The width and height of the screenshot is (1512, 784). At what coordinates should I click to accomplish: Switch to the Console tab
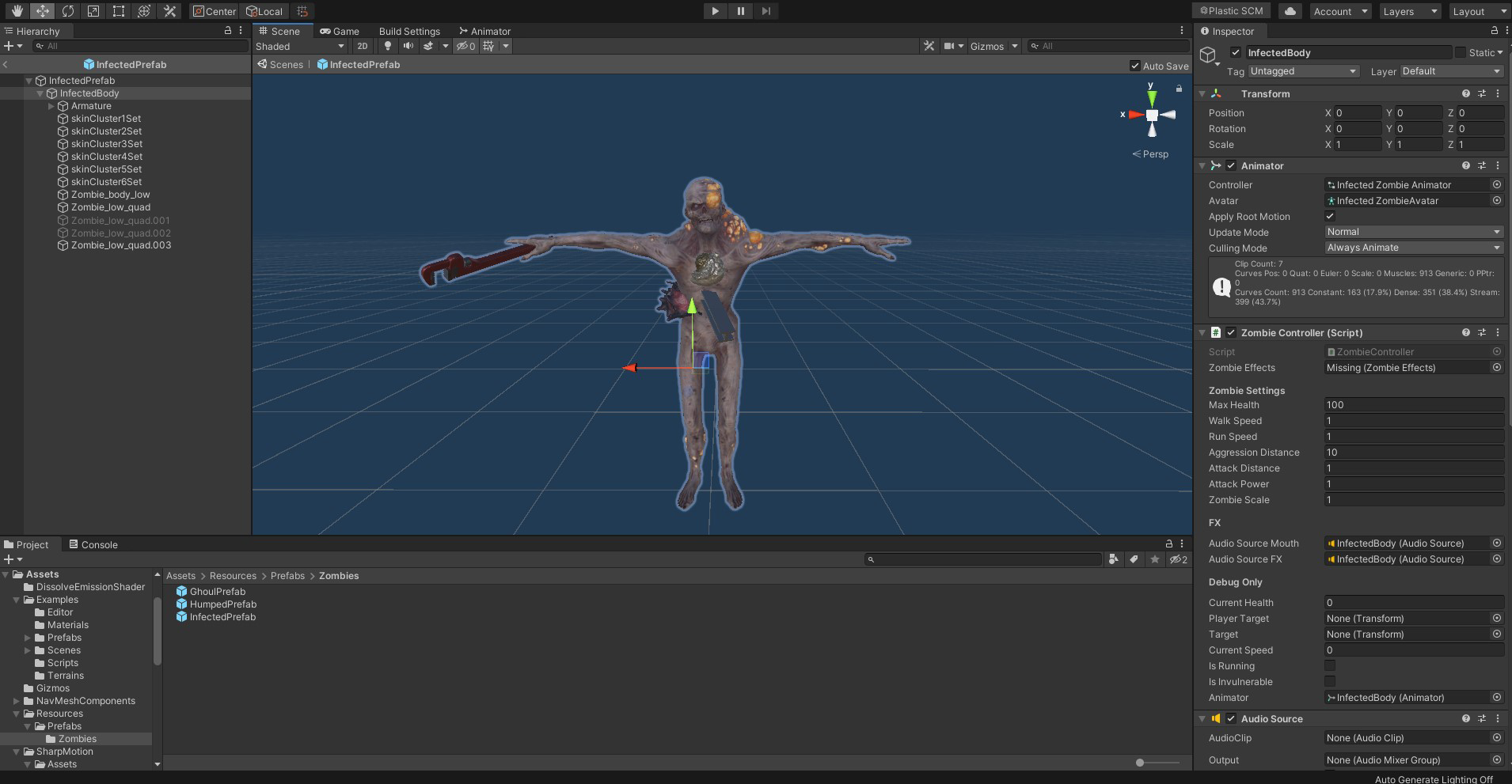pos(93,544)
